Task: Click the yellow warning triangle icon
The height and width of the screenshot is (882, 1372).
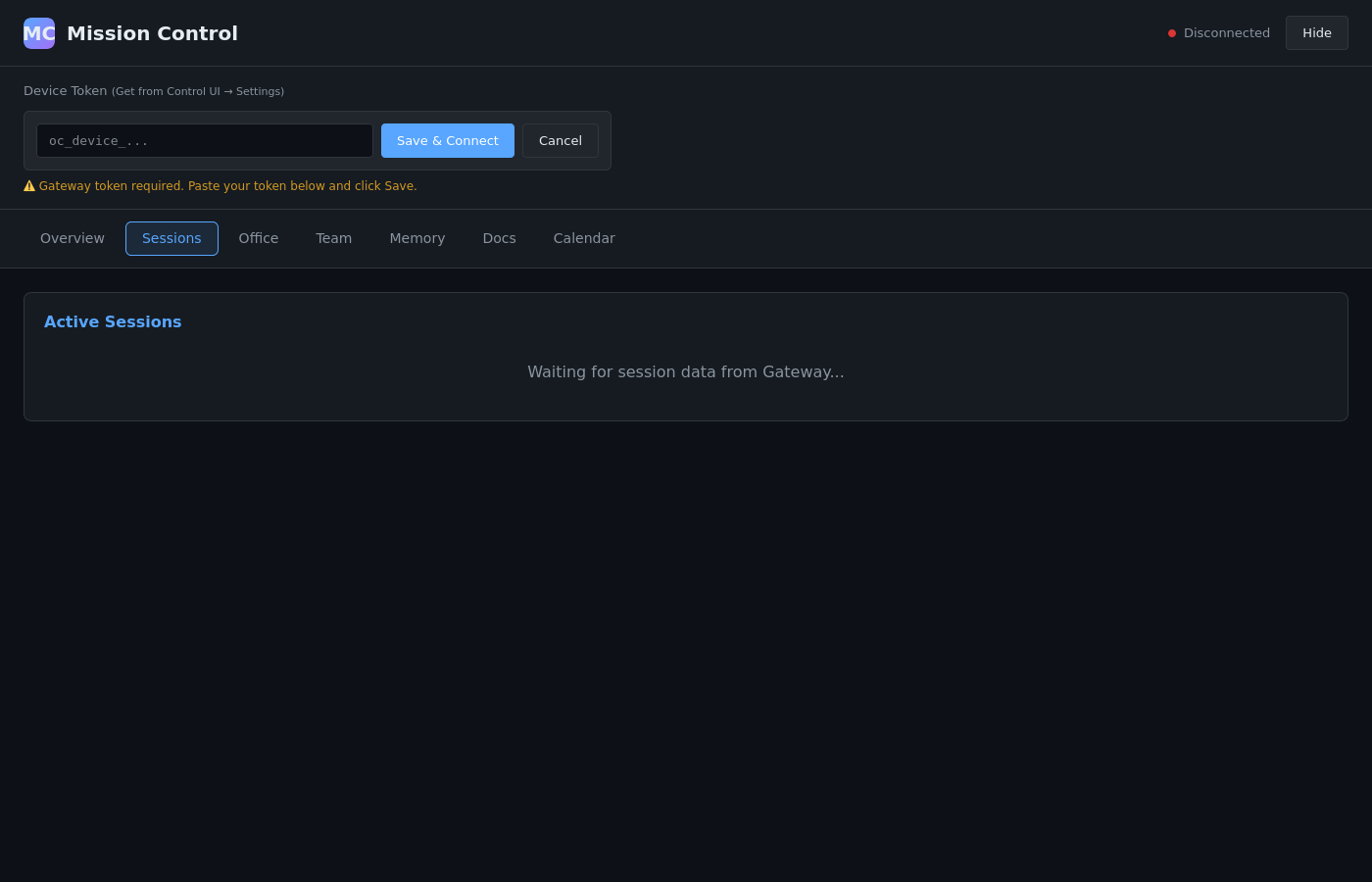Action: 29,186
